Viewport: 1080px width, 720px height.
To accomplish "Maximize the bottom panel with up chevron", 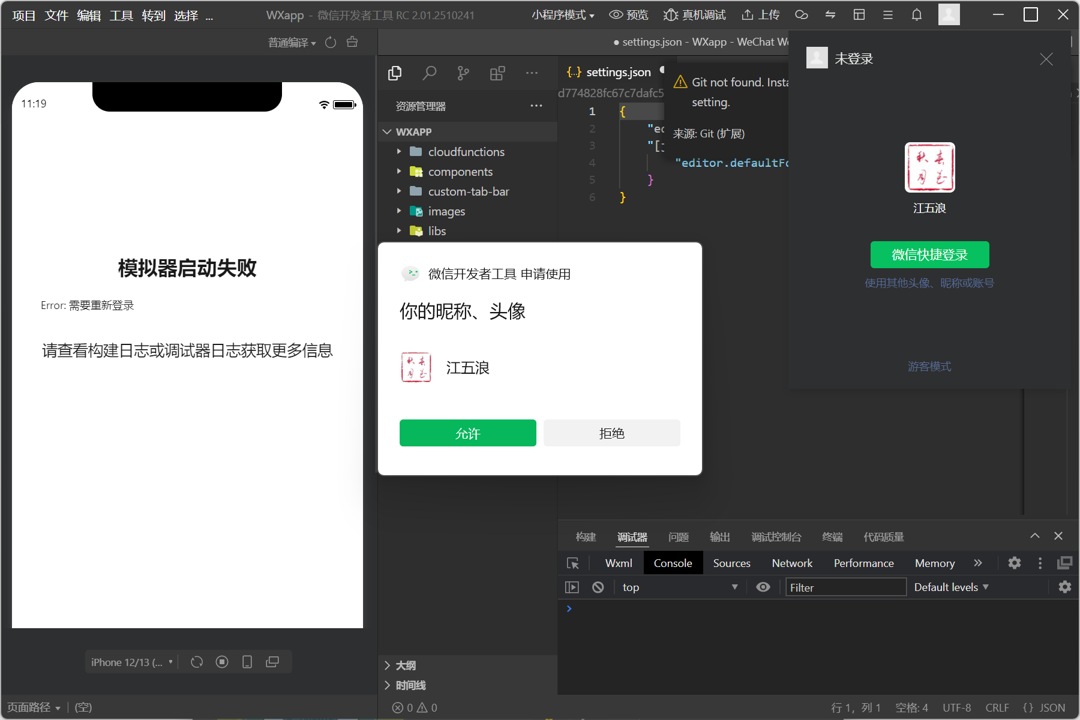I will [x=1035, y=536].
